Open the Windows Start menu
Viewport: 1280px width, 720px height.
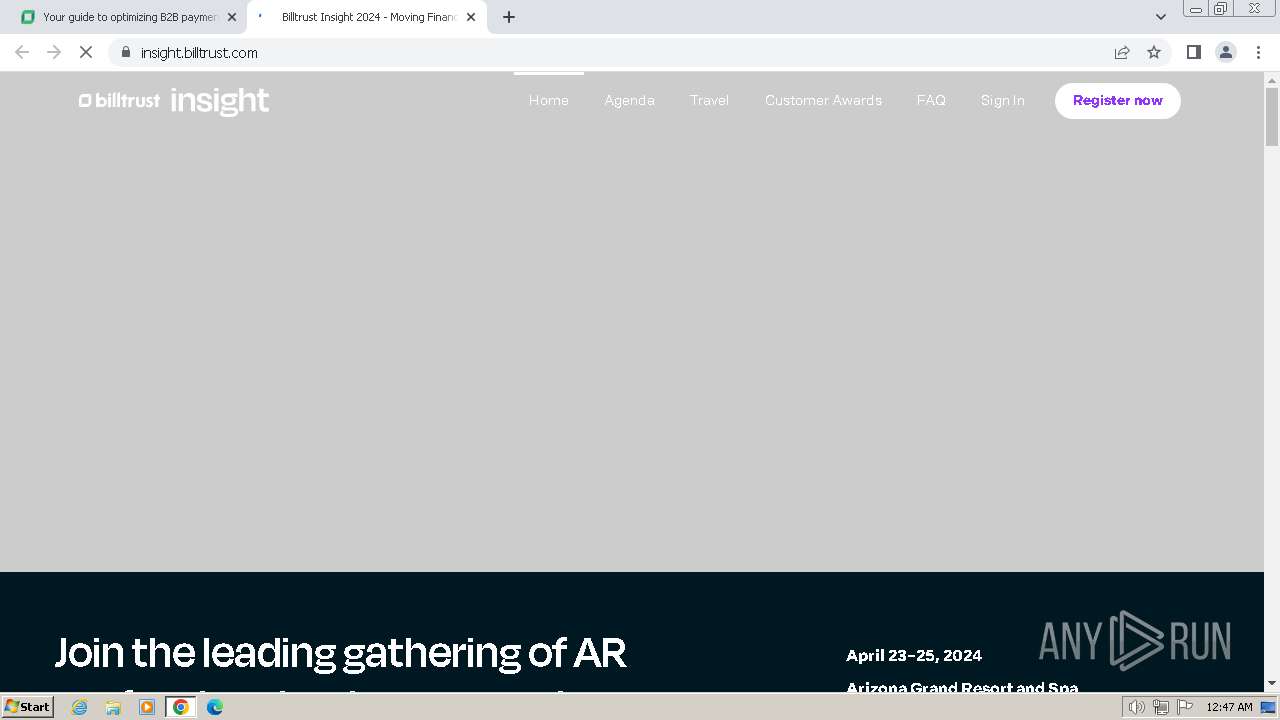(28, 706)
